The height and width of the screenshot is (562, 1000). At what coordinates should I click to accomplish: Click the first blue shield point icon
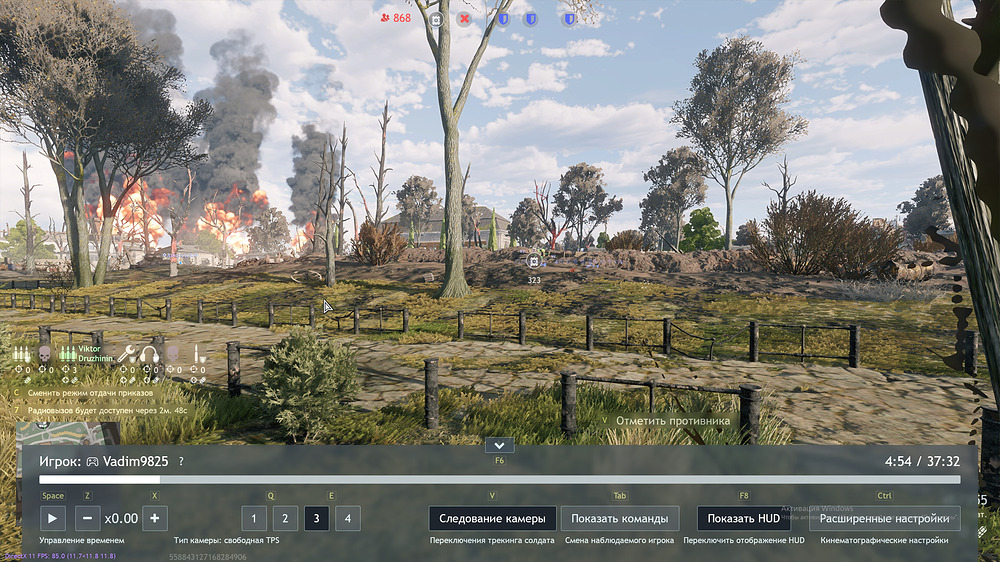(503, 18)
